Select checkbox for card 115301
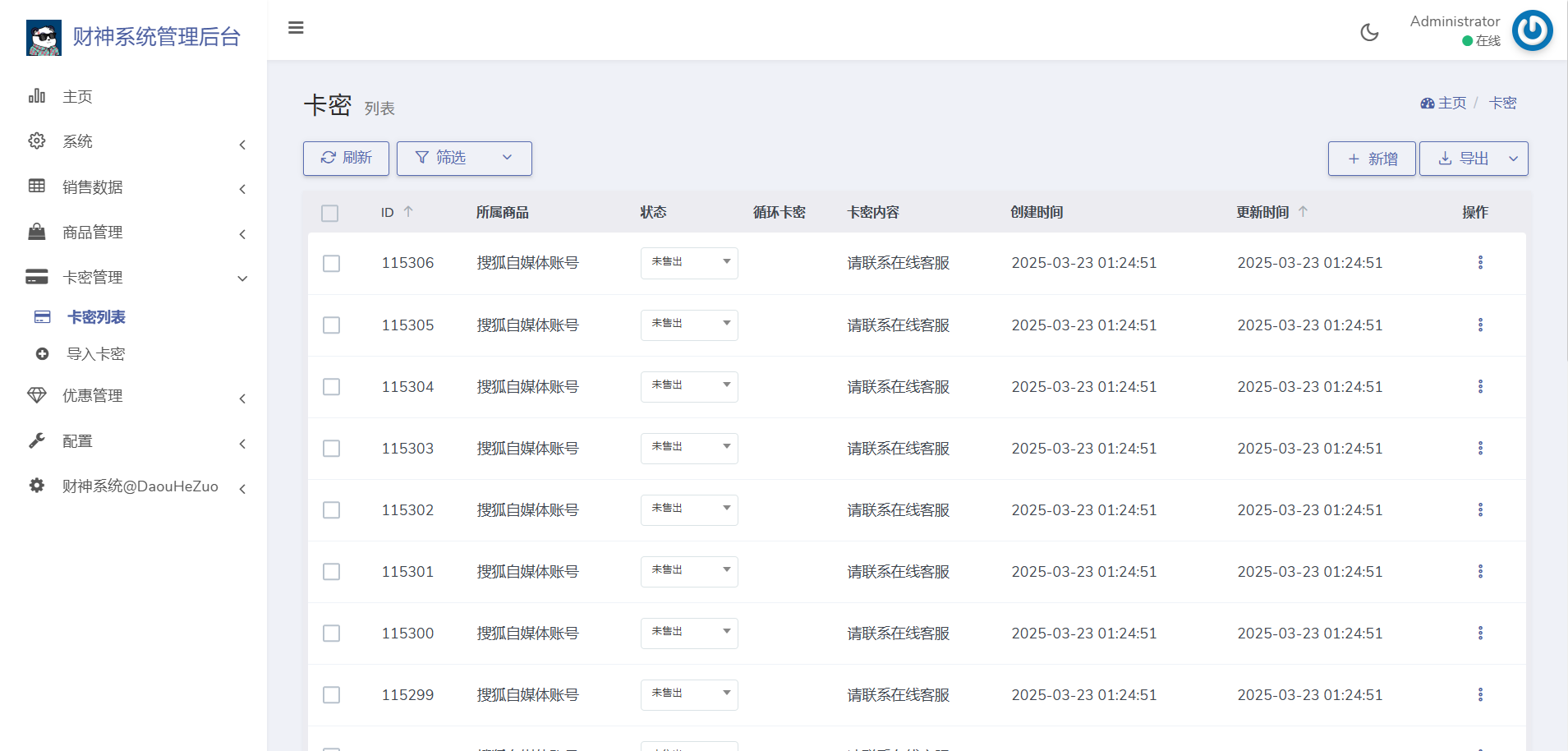The width and height of the screenshot is (1568, 751). [331, 572]
